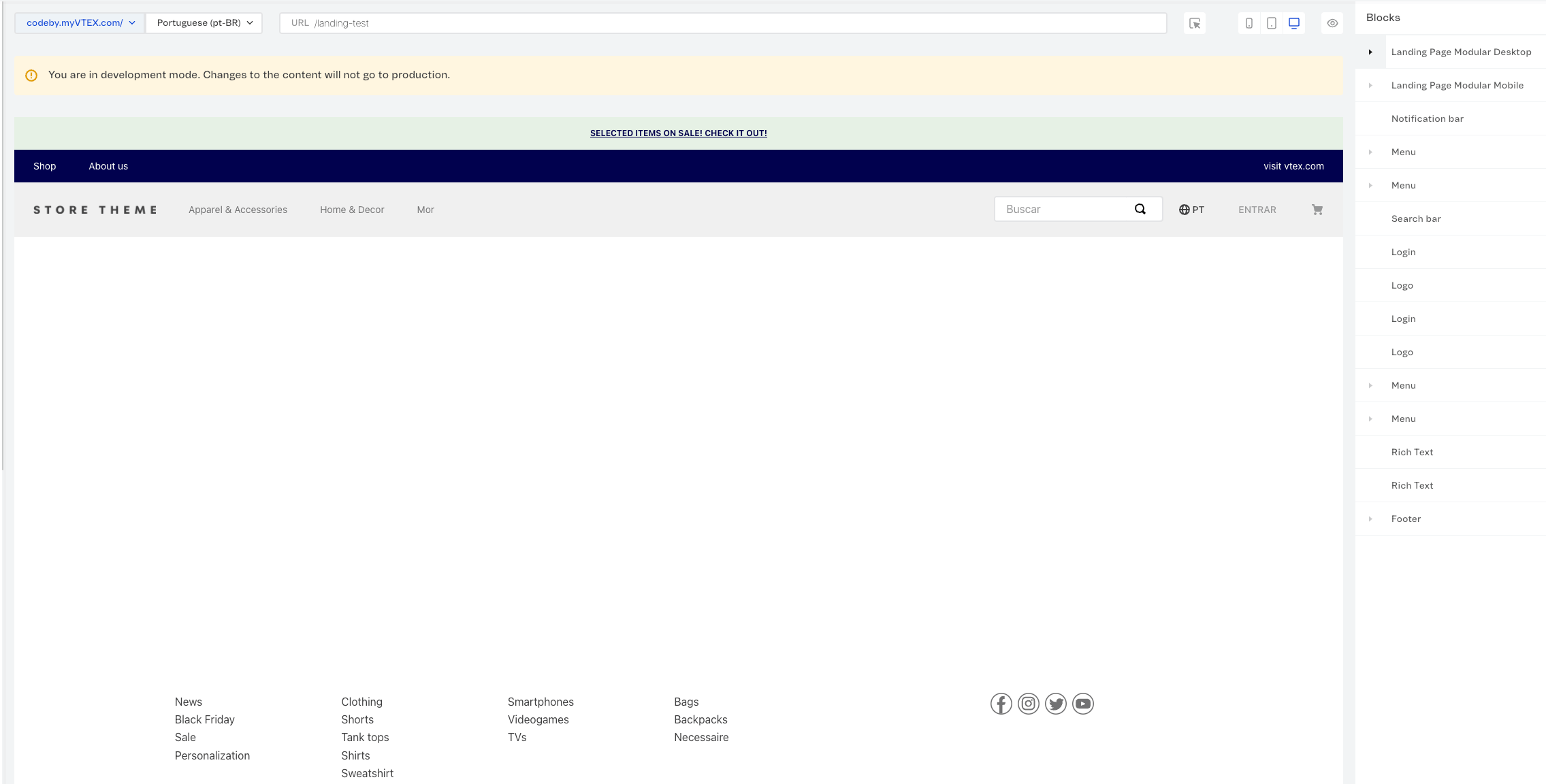Open the shopping cart icon
1546x784 pixels.
[x=1317, y=210]
